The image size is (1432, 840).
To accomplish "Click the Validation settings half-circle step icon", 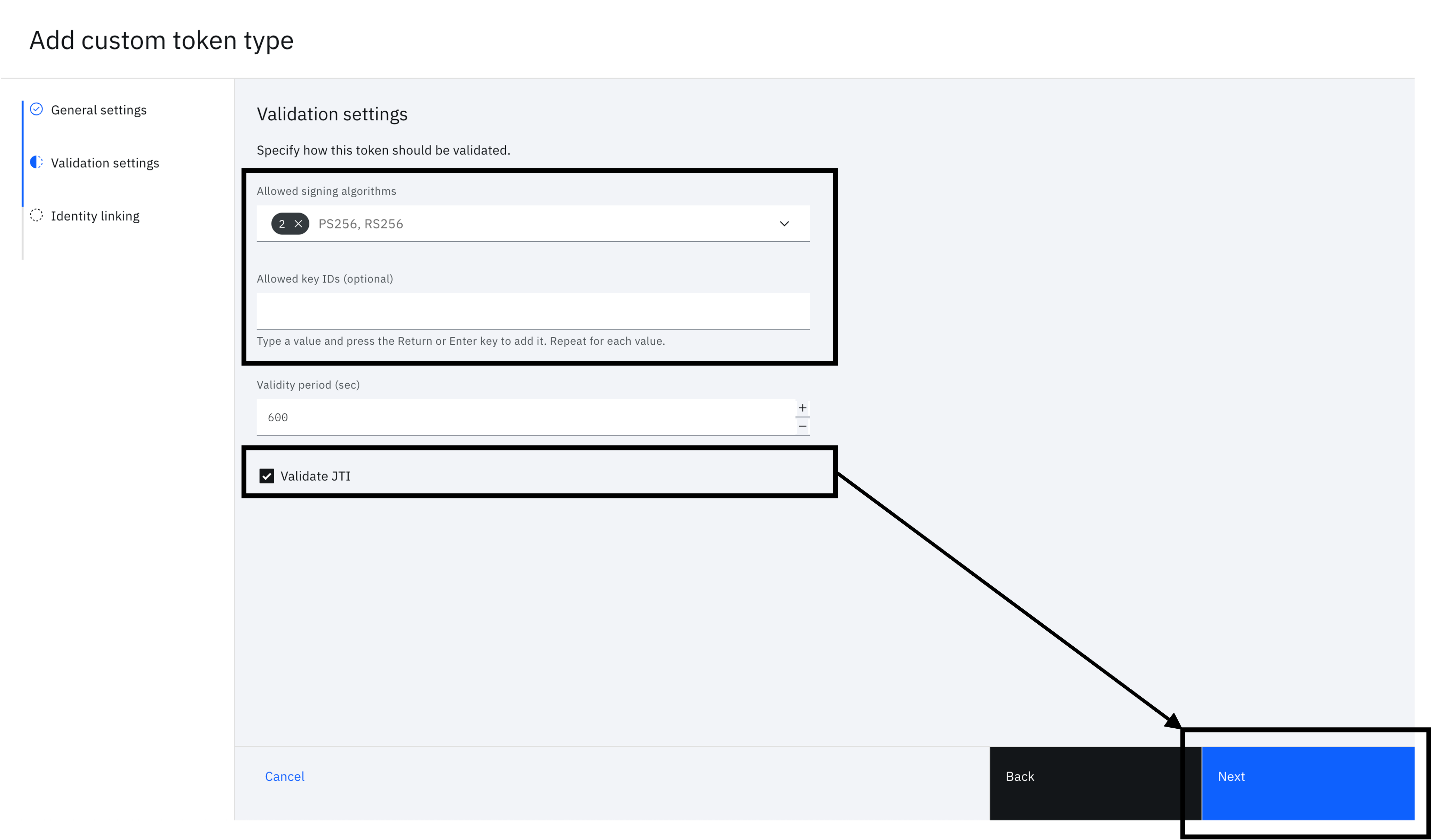I will point(37,162).
